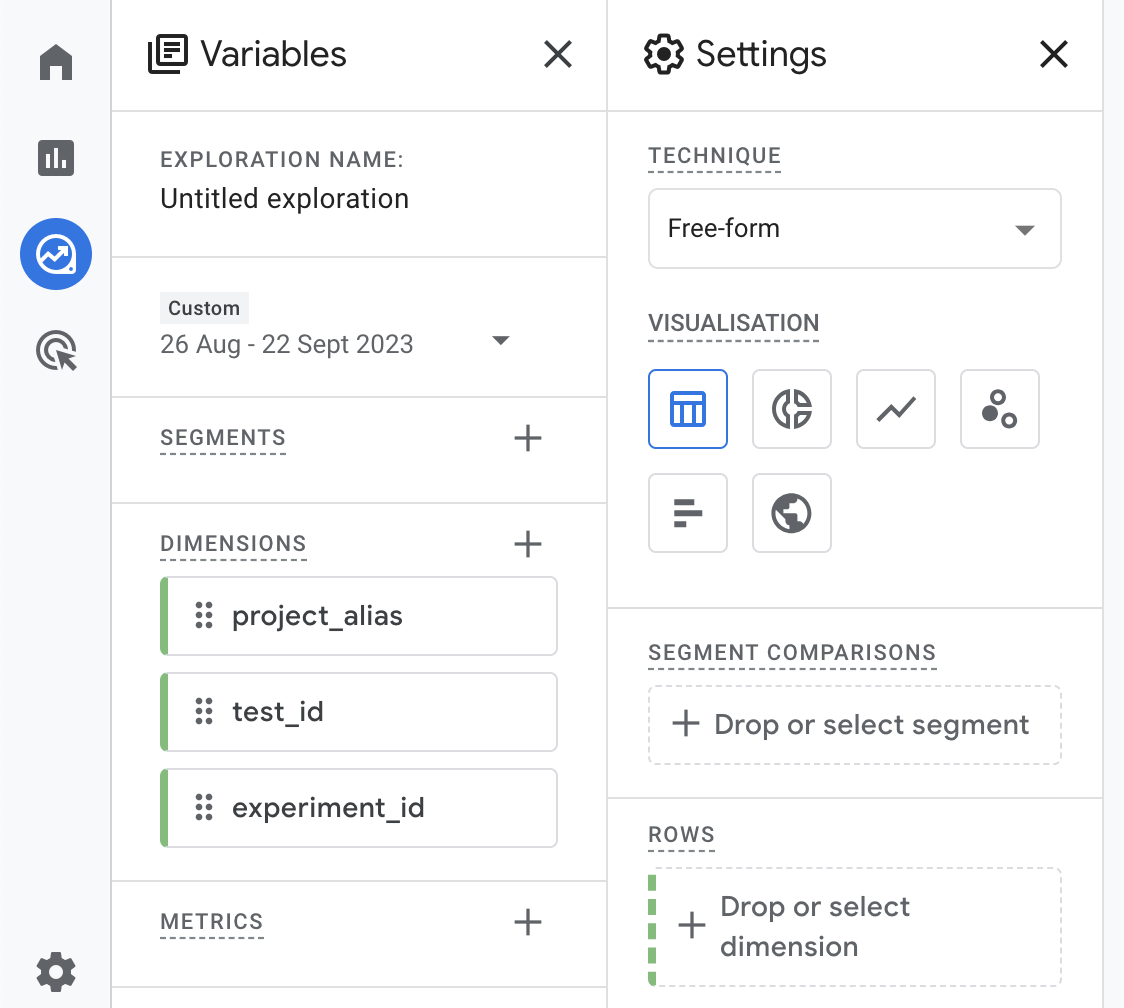Select the bar chart visualisation
This screenshot has width=1124, height=1008.
(688, 513)
